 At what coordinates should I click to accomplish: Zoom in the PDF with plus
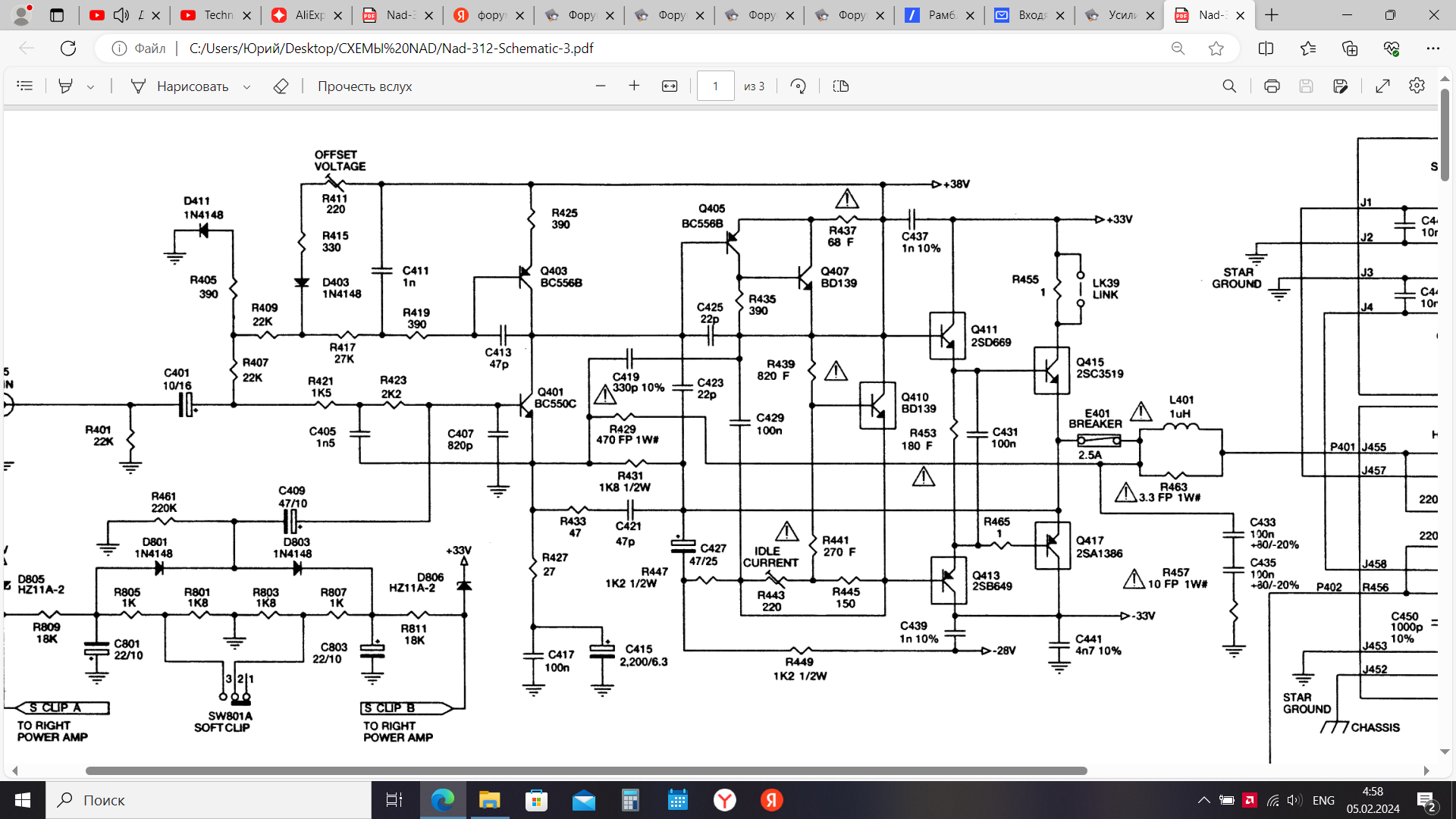pyautogui.click(x=634, y=86)
